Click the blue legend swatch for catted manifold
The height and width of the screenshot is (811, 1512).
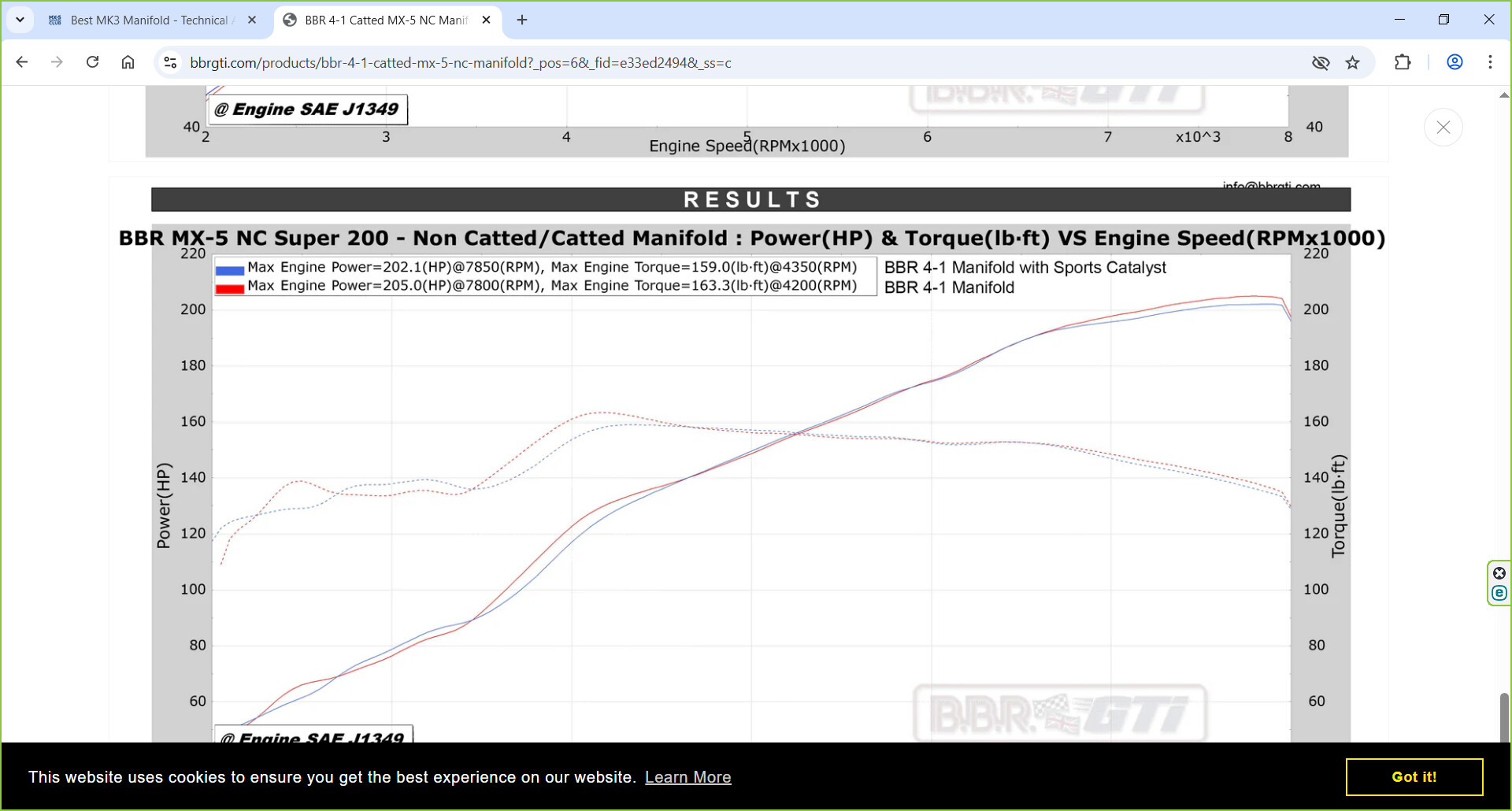[x=230, y=269]
